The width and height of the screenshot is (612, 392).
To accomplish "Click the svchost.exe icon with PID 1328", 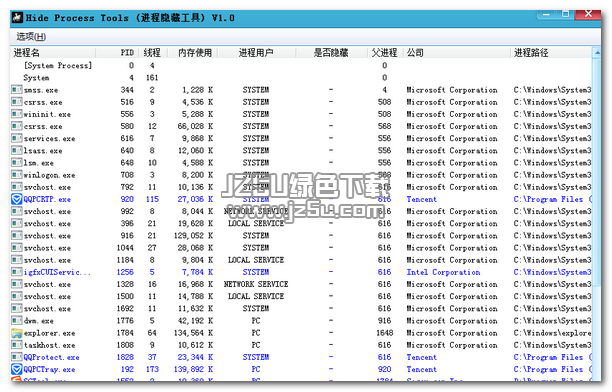I will pyautogui.click(x=17, y=284).
